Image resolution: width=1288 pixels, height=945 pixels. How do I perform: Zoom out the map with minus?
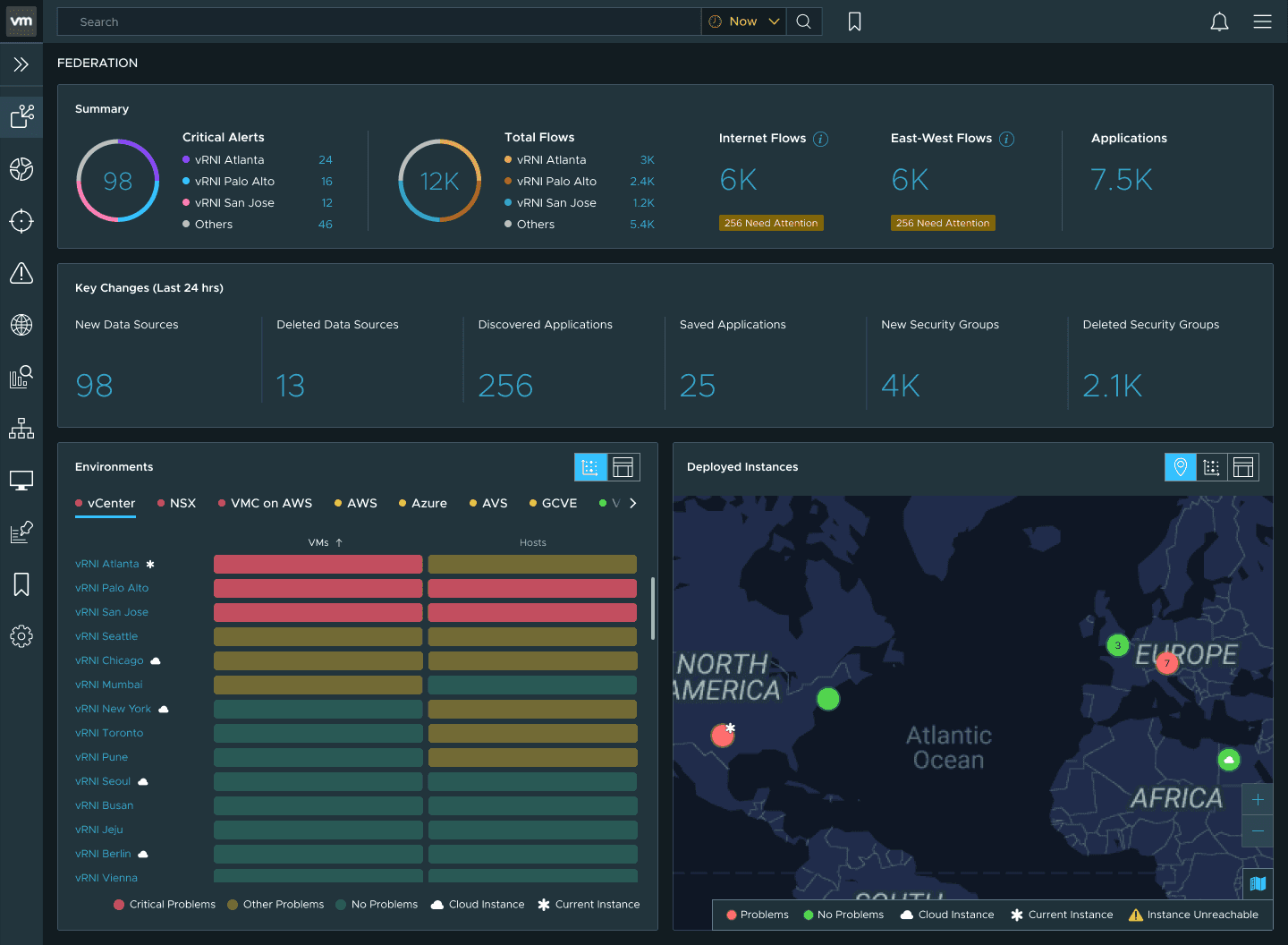[x=1258, y=831]
